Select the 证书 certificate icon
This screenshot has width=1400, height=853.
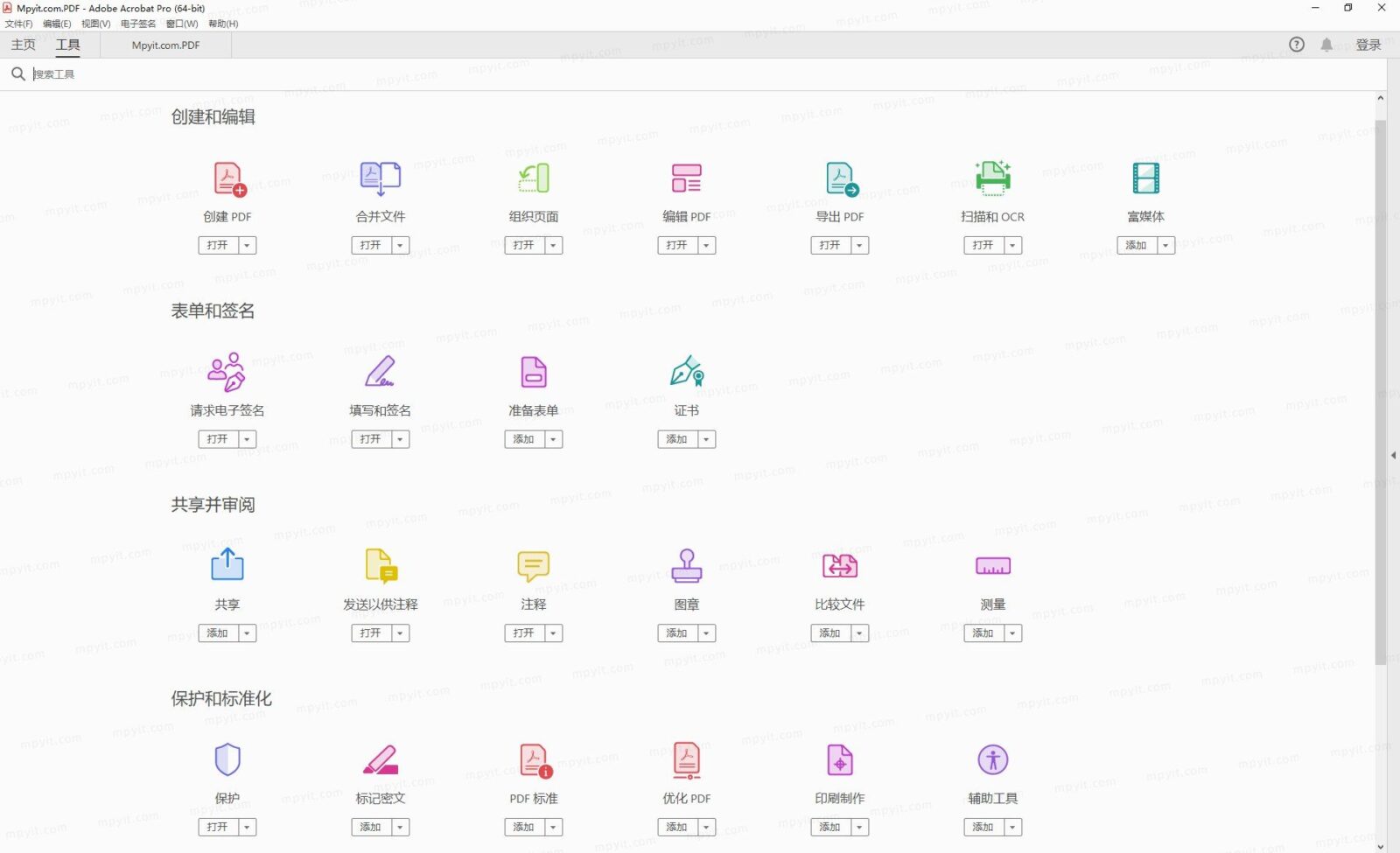click(x=687, y=371)
